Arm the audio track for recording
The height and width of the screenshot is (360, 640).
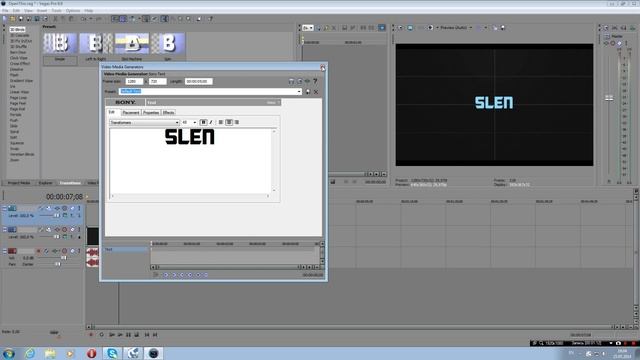click(39, 251)
